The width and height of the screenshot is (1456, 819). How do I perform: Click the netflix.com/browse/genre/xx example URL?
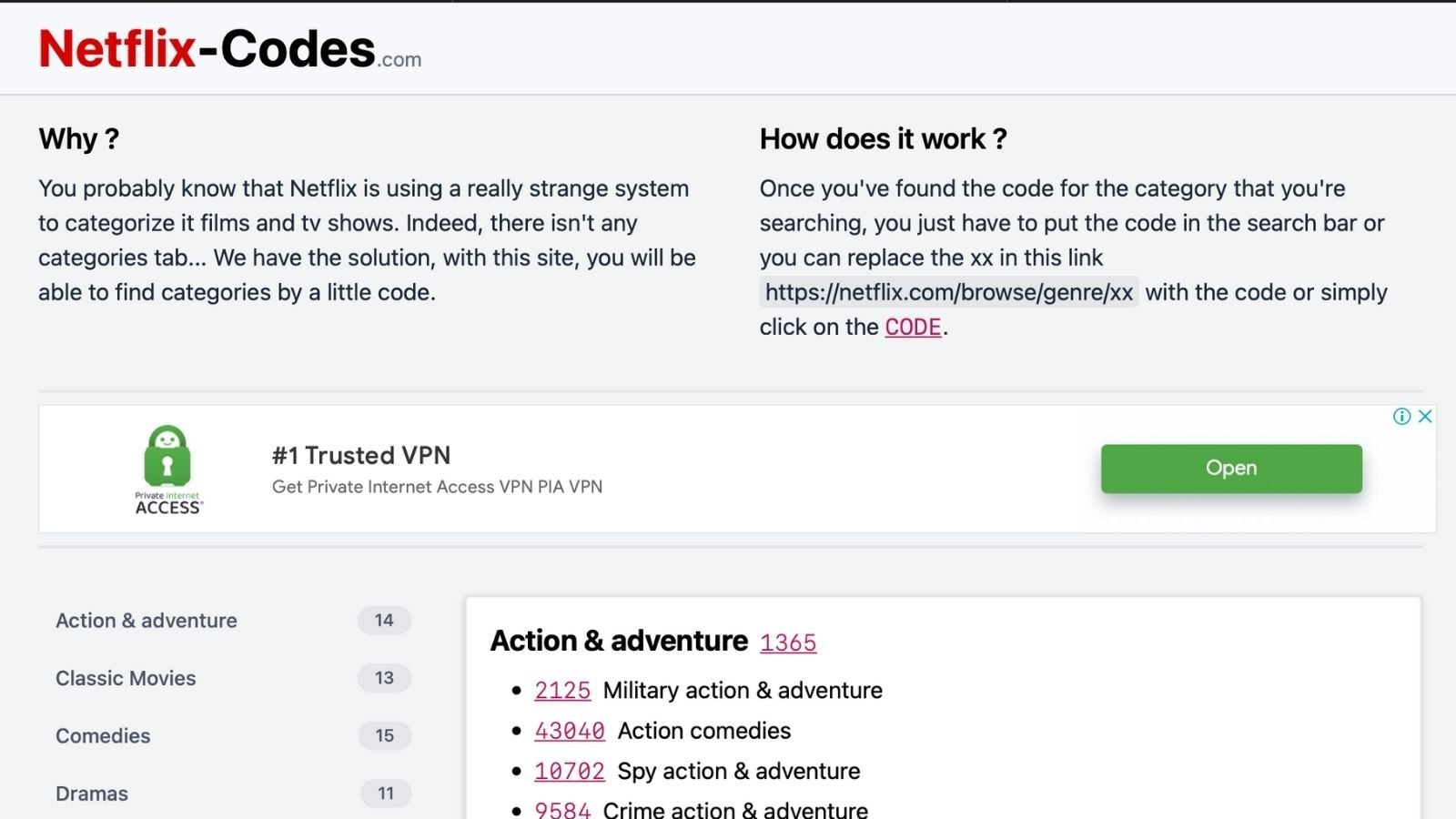pos(948,292)
